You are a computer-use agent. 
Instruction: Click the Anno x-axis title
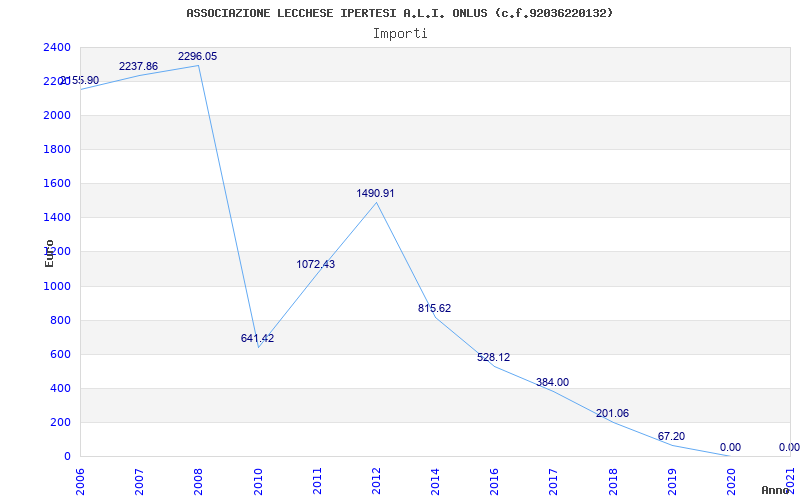pos(778,490)
